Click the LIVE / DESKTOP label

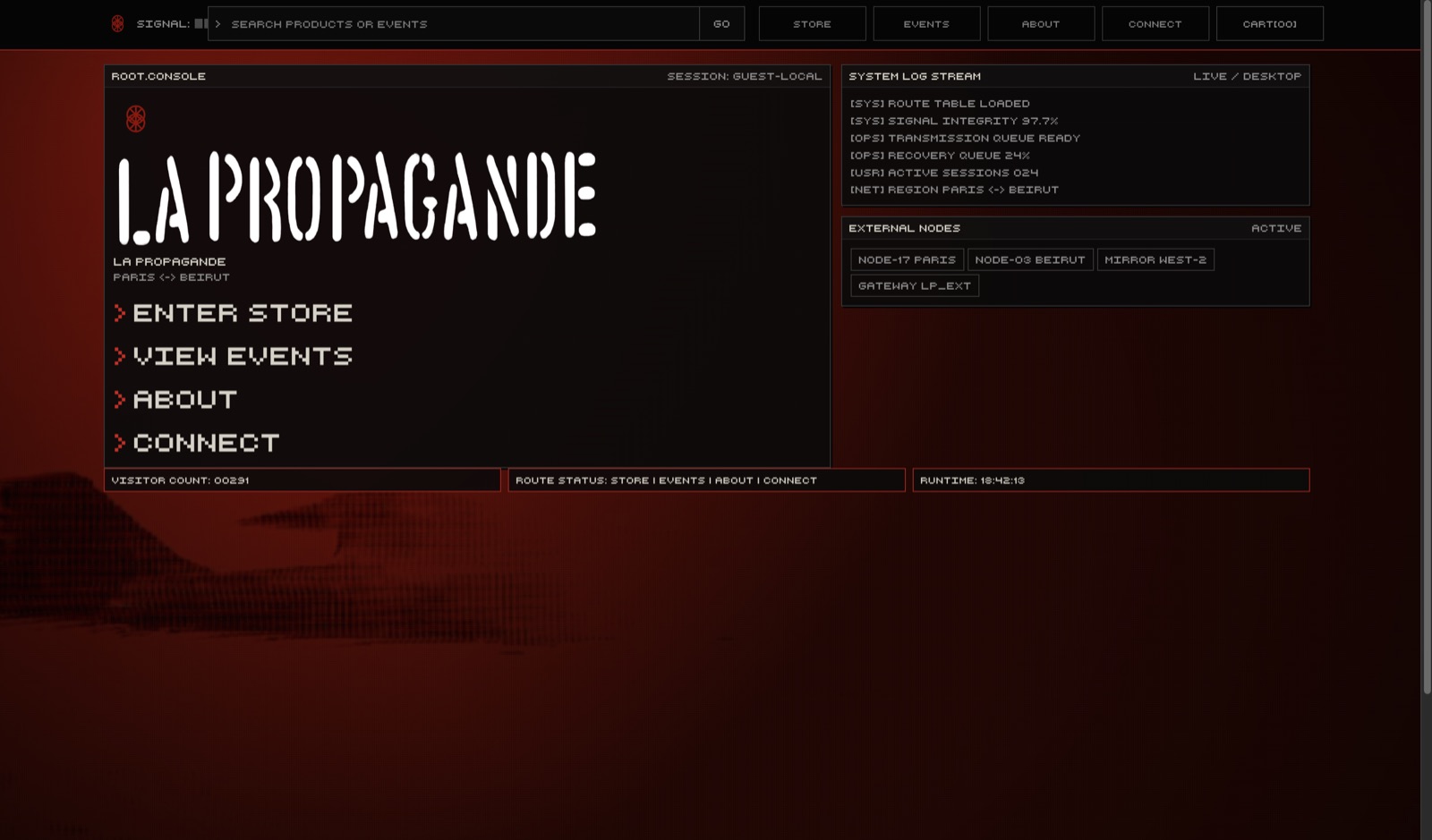coord(1248,76)
